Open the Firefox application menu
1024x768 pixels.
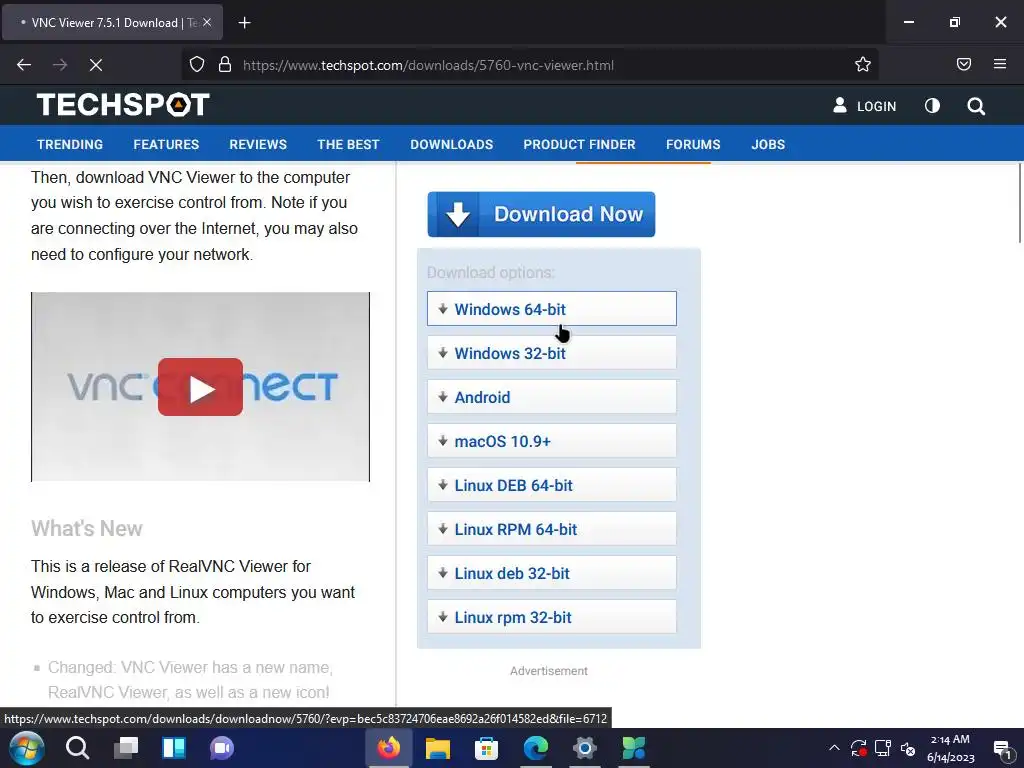pyautogui.click(x=999, y=65)
